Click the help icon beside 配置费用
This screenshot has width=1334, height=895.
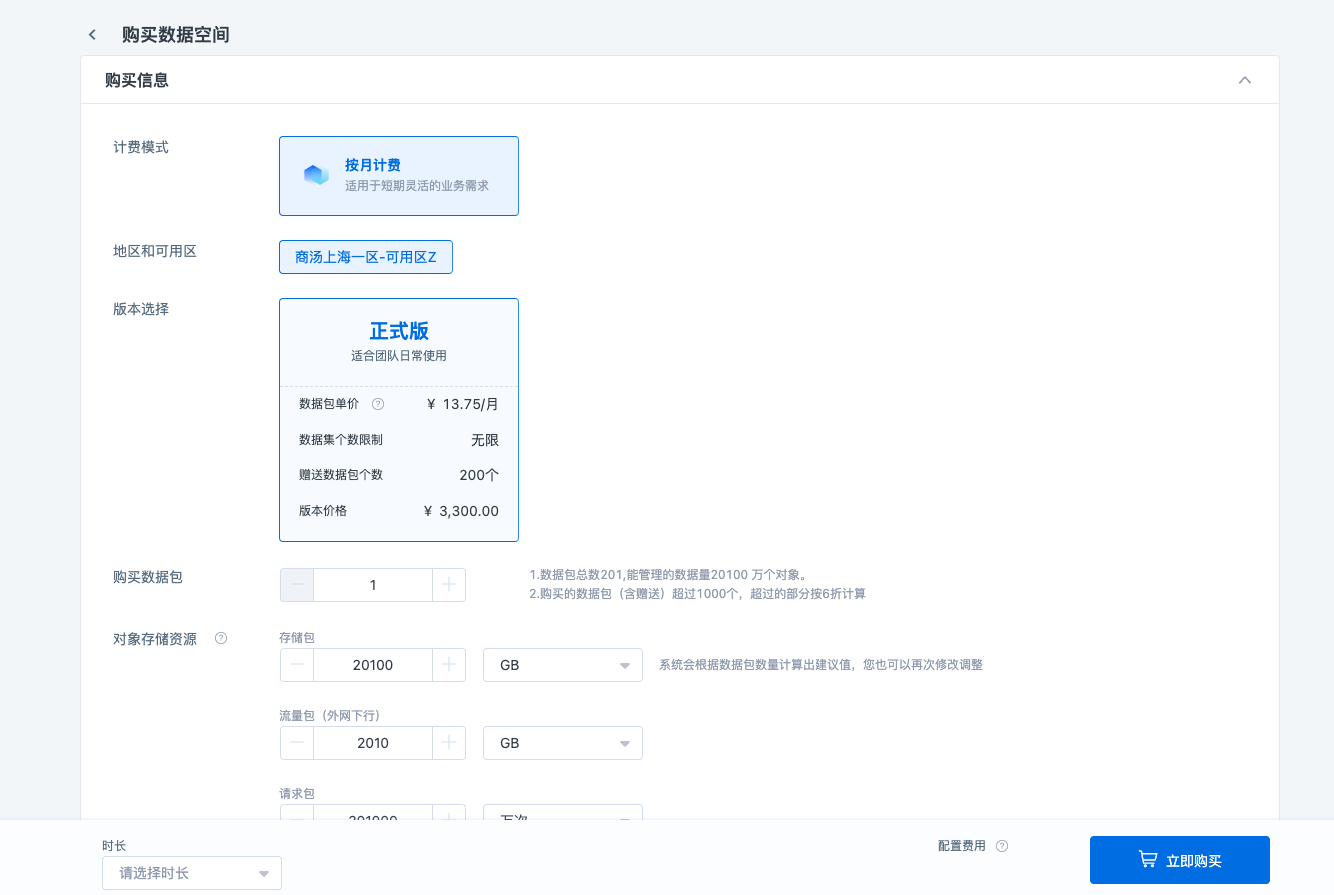click(1003, 845)
